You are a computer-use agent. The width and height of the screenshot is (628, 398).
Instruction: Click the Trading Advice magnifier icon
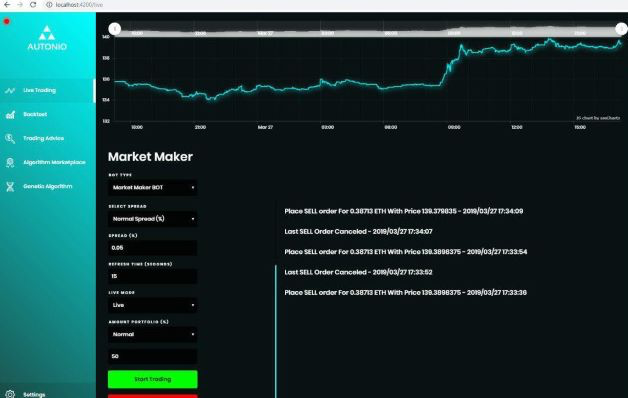pyautogui.click(x=10, y=139)
